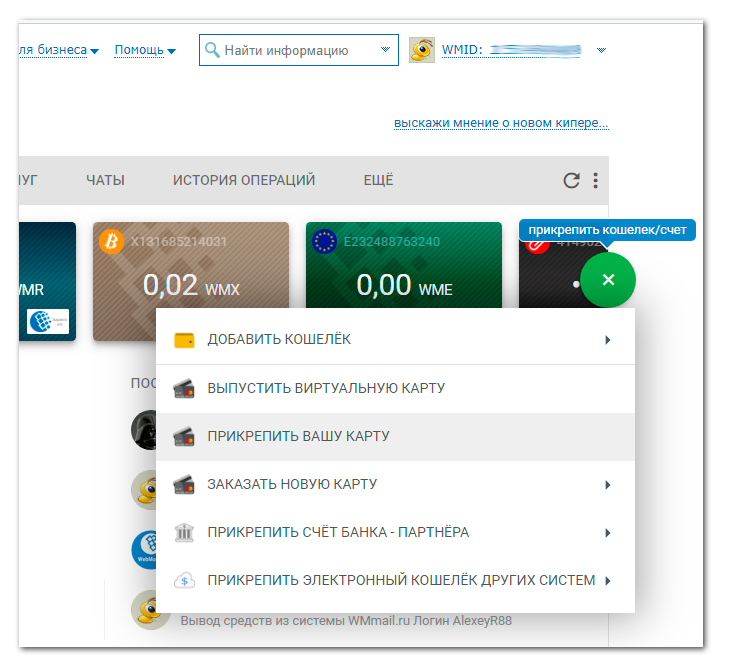Open the opinion about new keeper link
Viewport: 730px width, 665px height.
point(501,123)
